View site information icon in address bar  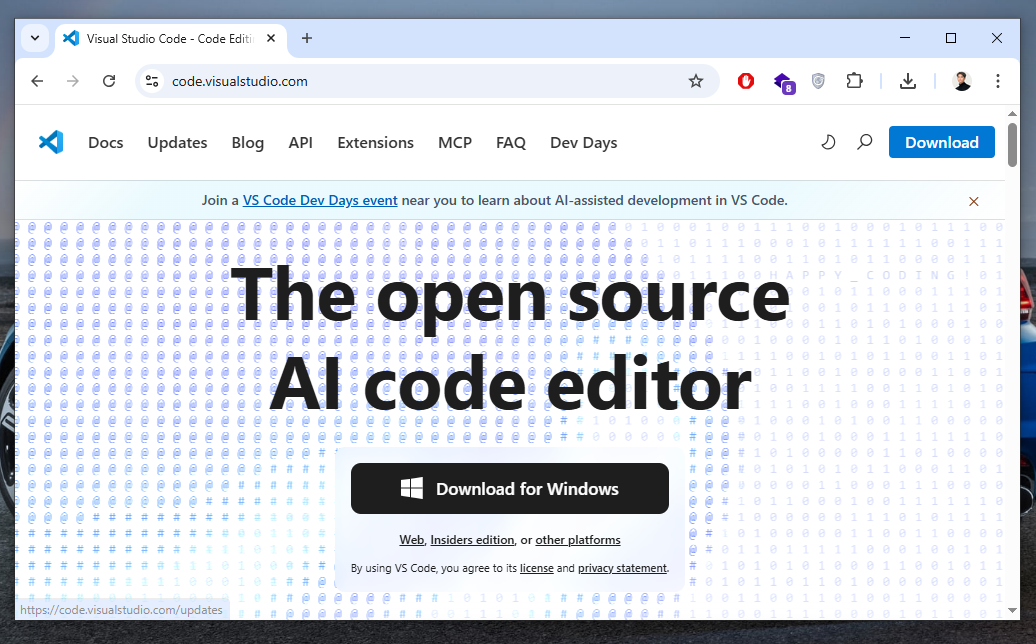pyautogui.click(x=152, y=81)
